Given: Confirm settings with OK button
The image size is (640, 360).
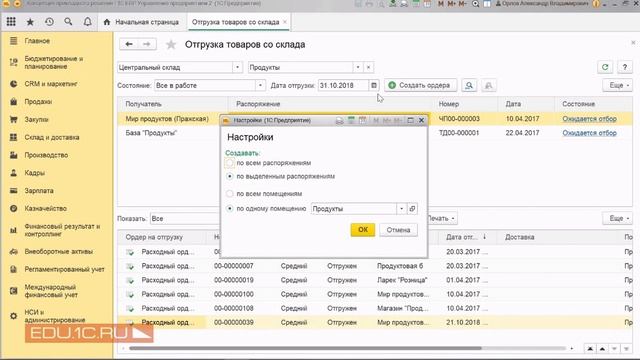Looking at the screenshot, I should tap(363, 229).
